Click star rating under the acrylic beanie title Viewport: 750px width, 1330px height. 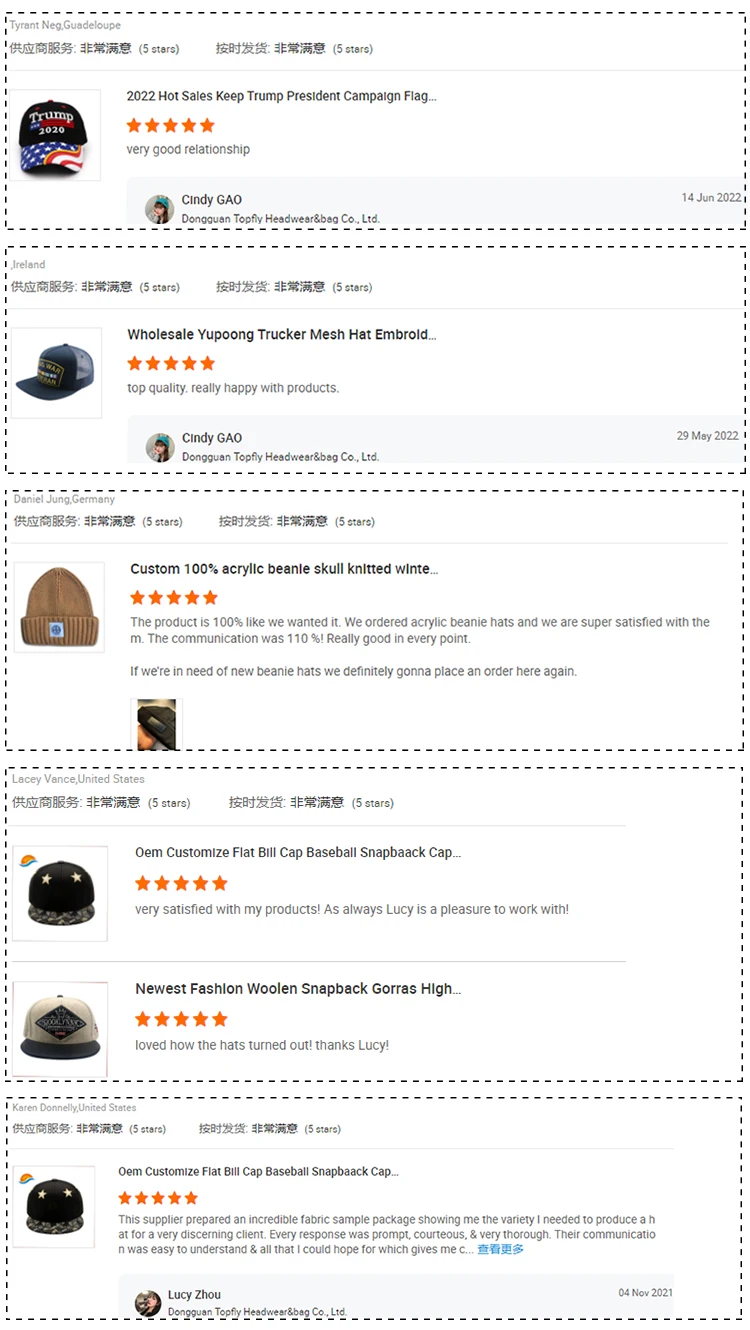(x=174, y=597)
